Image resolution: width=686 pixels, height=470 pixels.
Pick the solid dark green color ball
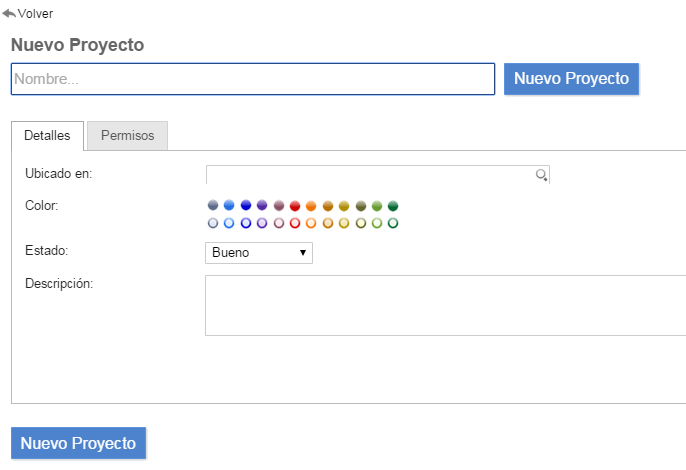click(393, 206)
